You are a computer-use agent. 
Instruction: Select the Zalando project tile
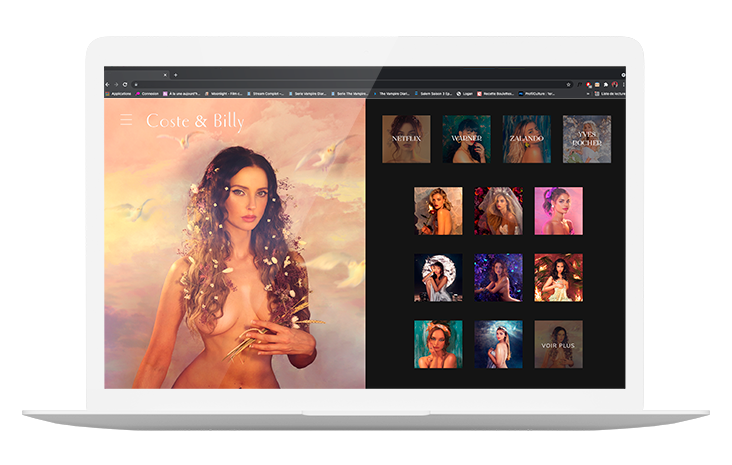(x=526, y=139)
